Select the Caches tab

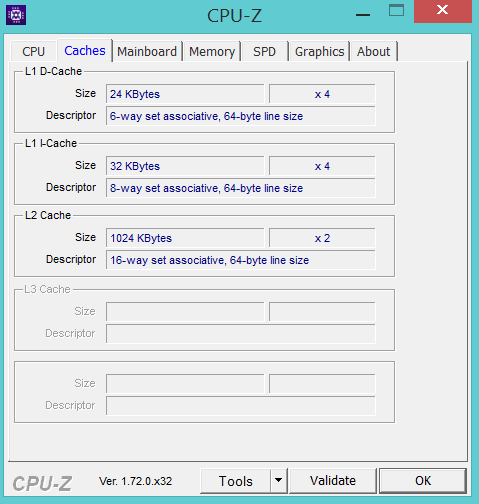(x=85, y=51)
